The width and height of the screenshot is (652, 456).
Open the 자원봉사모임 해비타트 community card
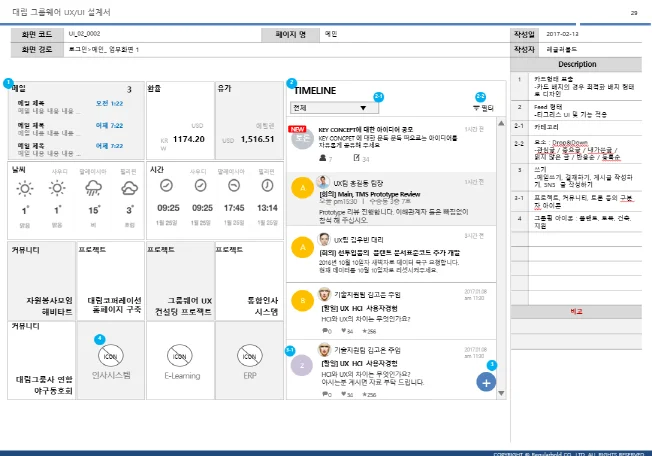point(42,281)
